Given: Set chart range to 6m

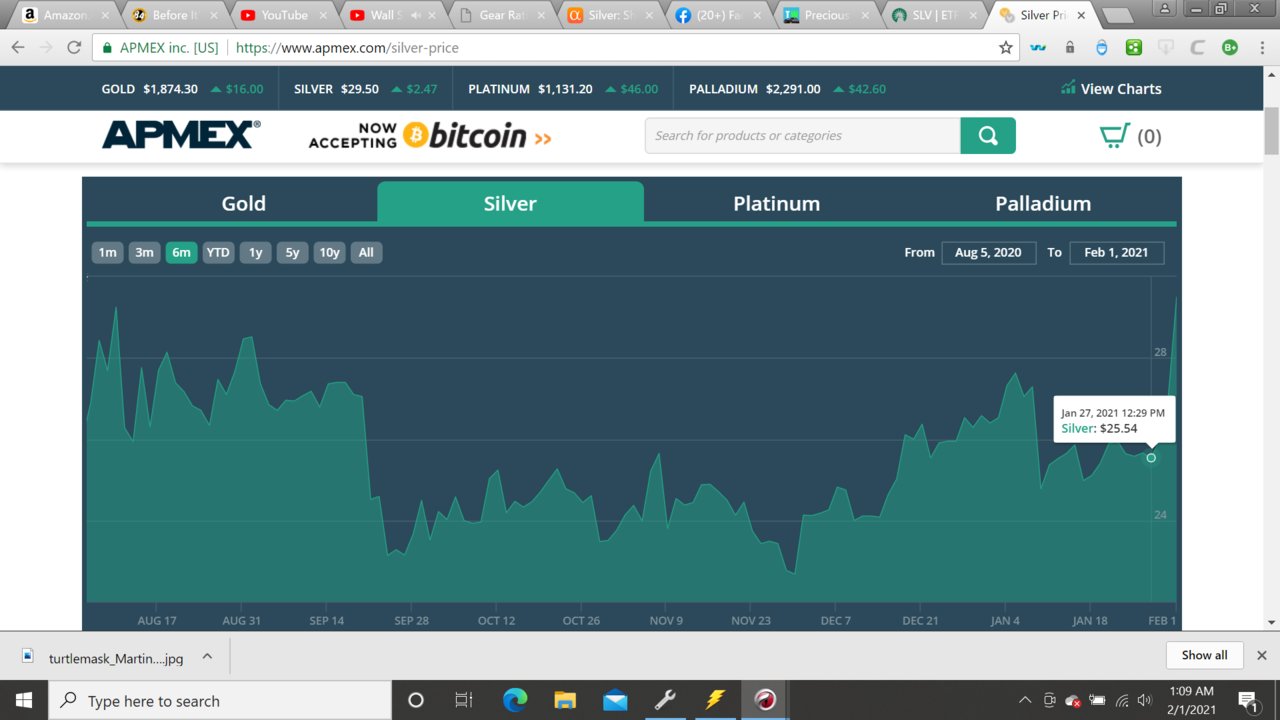Looking at the screenshot, I should [x=181, y=252].
